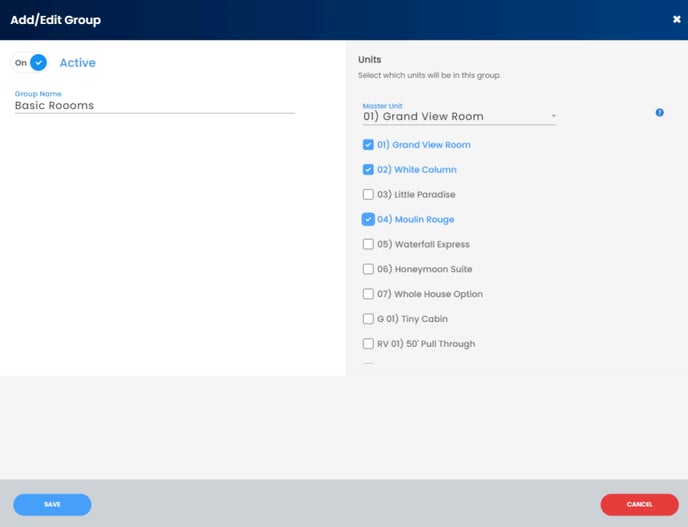Tick the 07) Whole House Option checkbox
Screen dimensions: 688x527
coord(368,295)
